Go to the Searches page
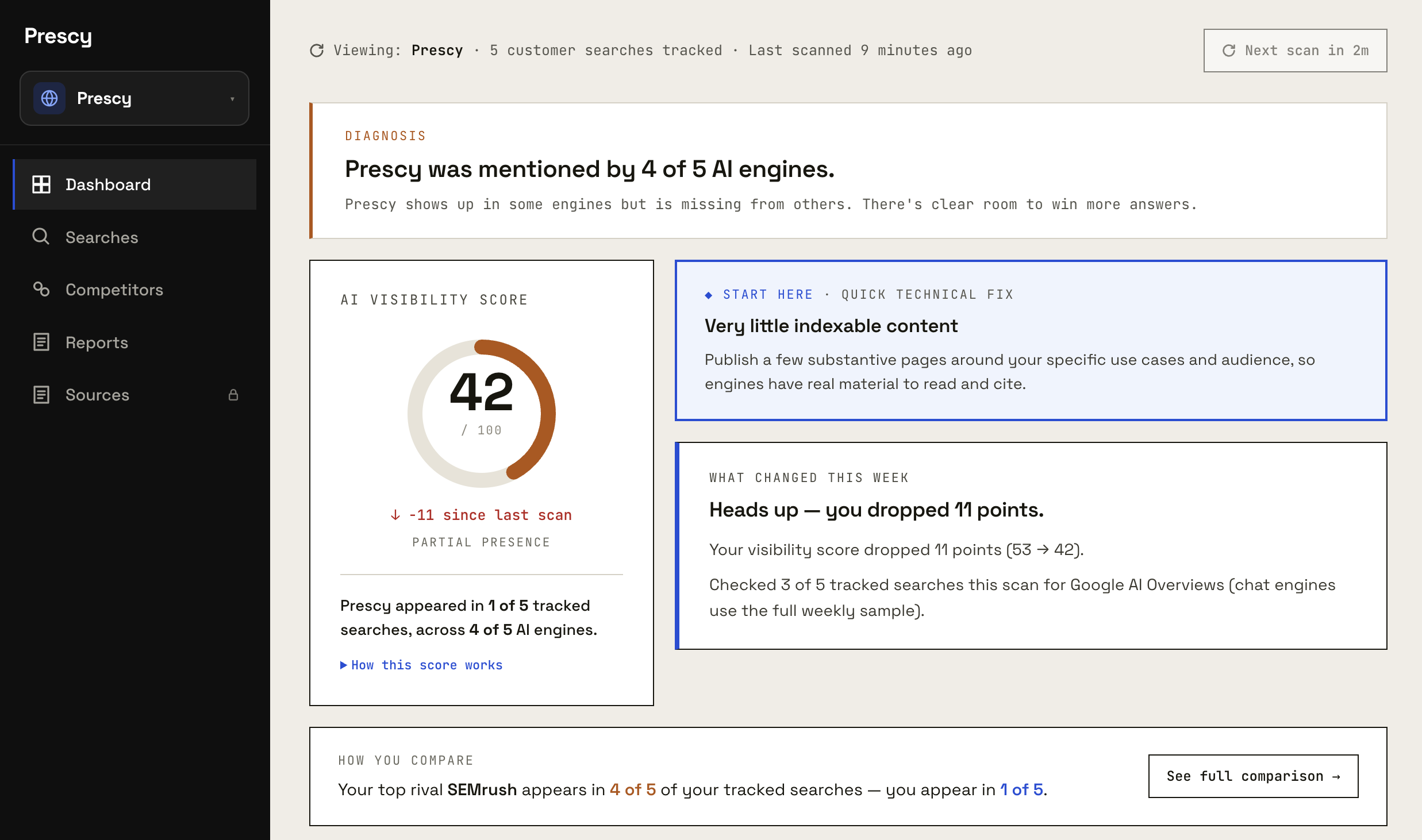 point(134,237)
